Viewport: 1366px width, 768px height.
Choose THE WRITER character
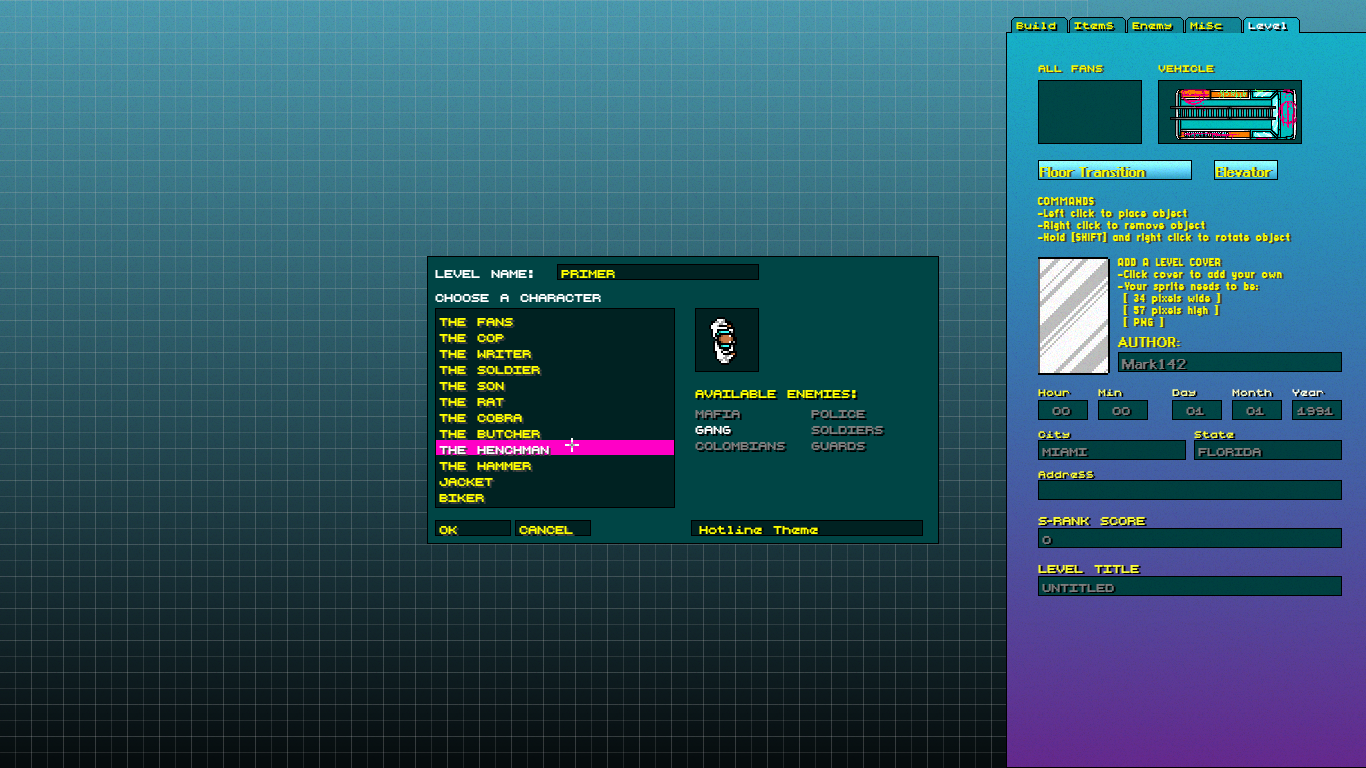555,354
